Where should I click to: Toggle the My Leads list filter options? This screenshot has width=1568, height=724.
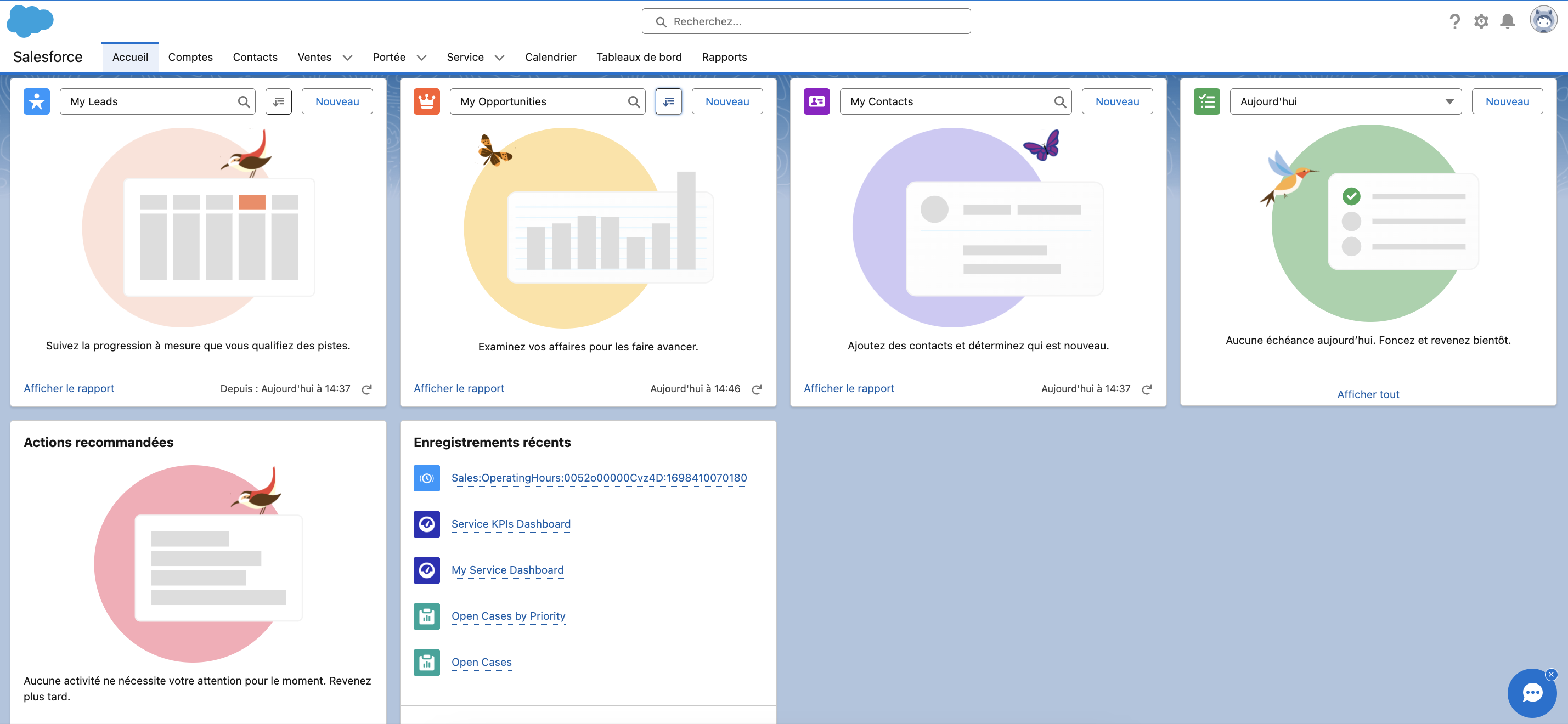[x=279, y=101]
